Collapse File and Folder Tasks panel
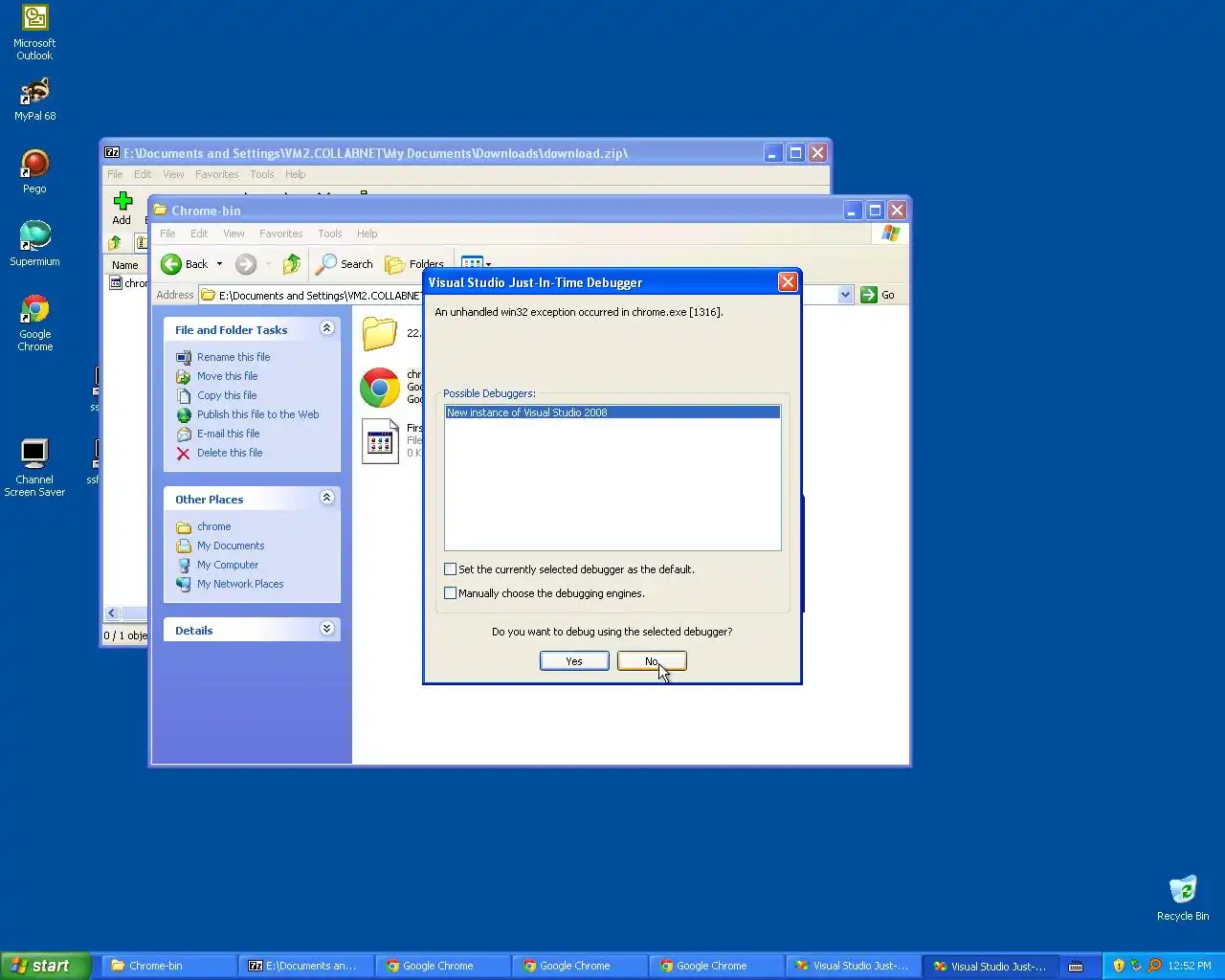 click(326, 328)
